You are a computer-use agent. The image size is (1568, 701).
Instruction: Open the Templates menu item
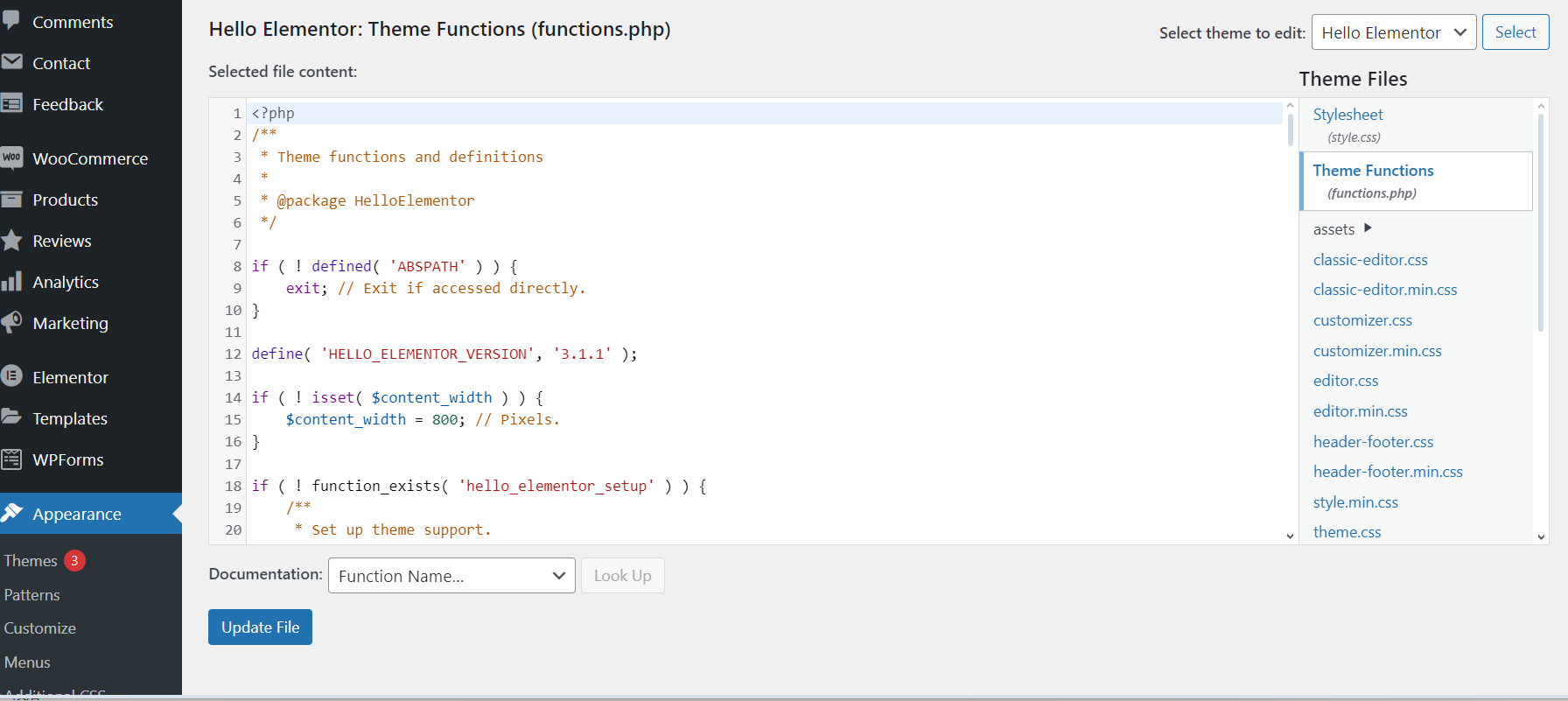[70, 418]
